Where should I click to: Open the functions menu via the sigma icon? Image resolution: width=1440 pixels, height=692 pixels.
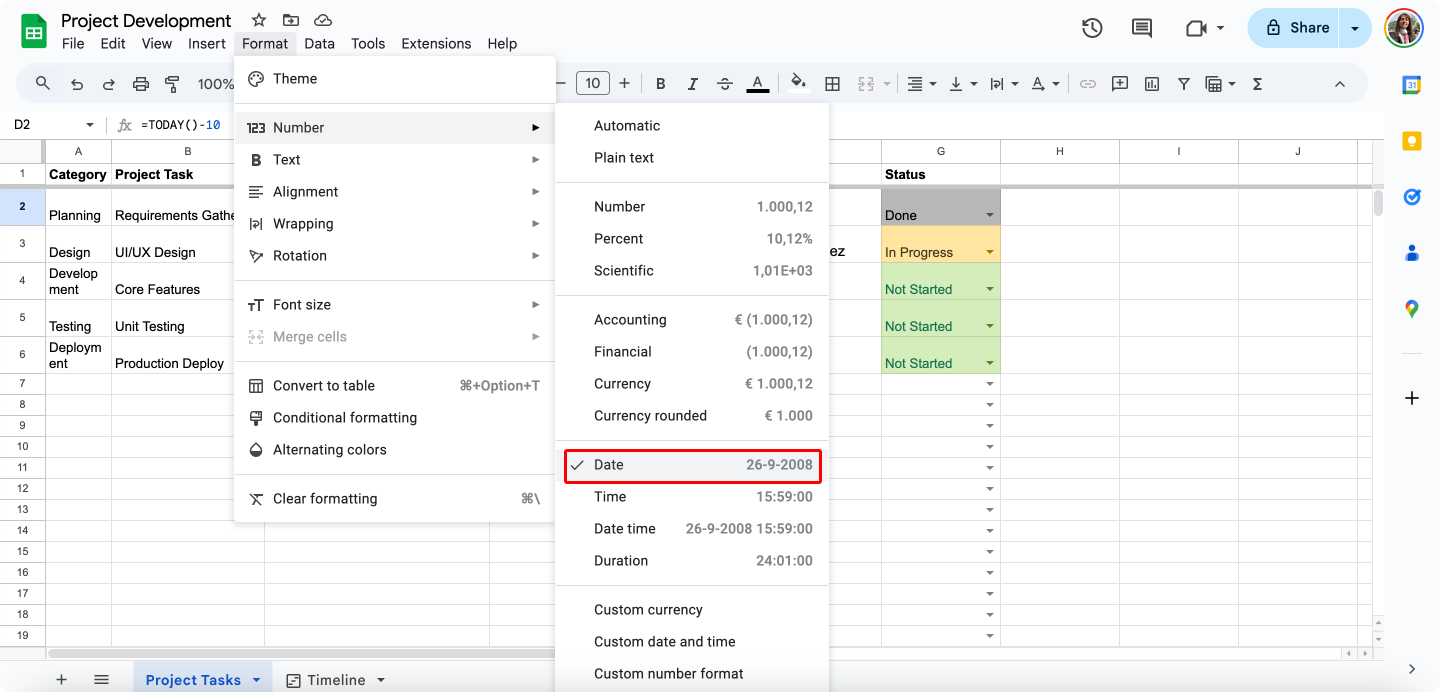[x=1256, y=83]
